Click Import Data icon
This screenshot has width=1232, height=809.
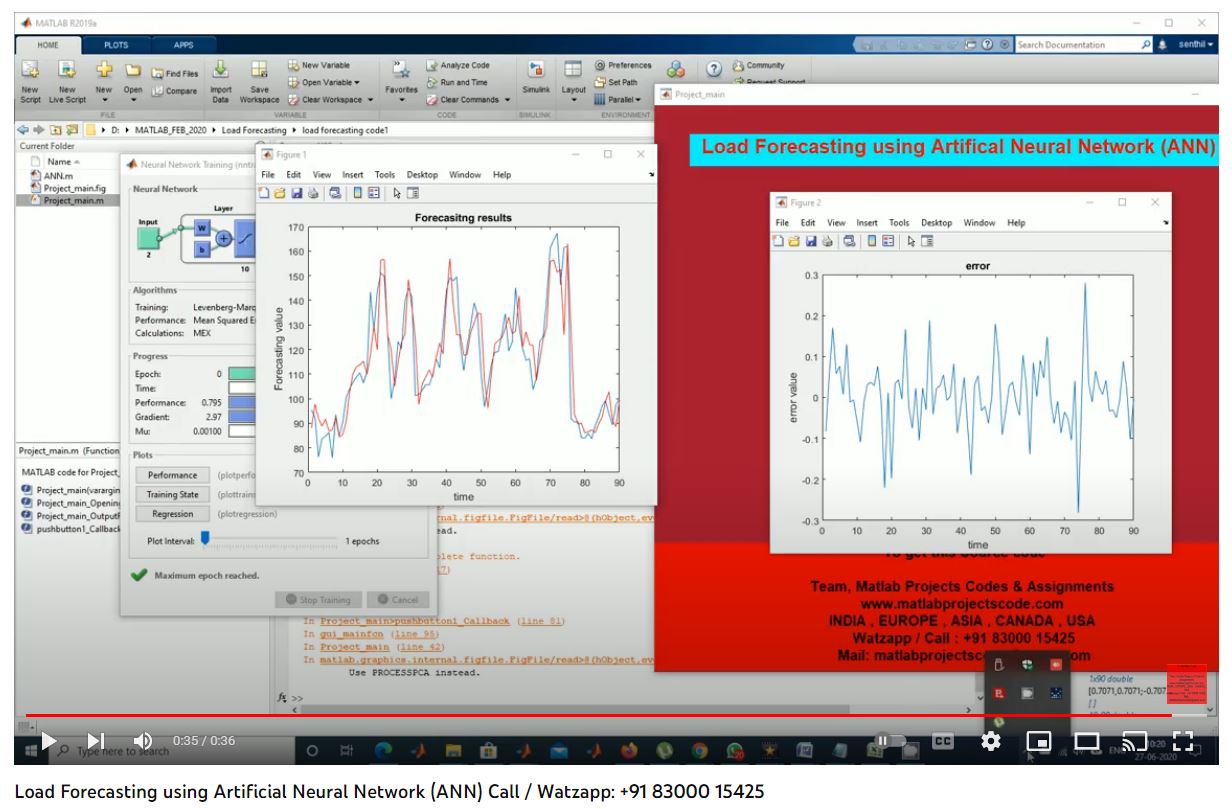pos(220,71)
